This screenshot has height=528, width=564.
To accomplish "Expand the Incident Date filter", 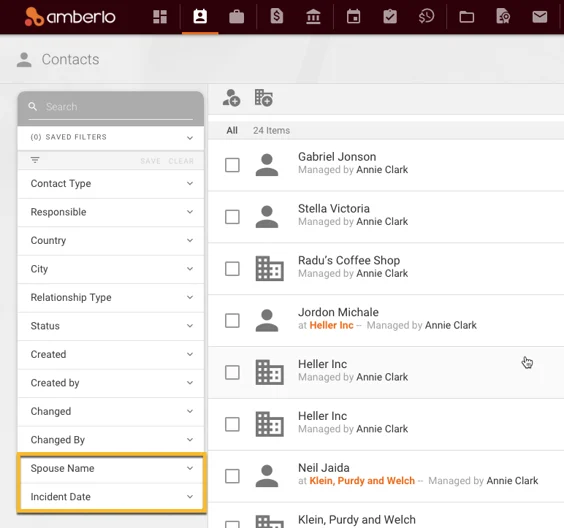I will click(x=112, y=497).
